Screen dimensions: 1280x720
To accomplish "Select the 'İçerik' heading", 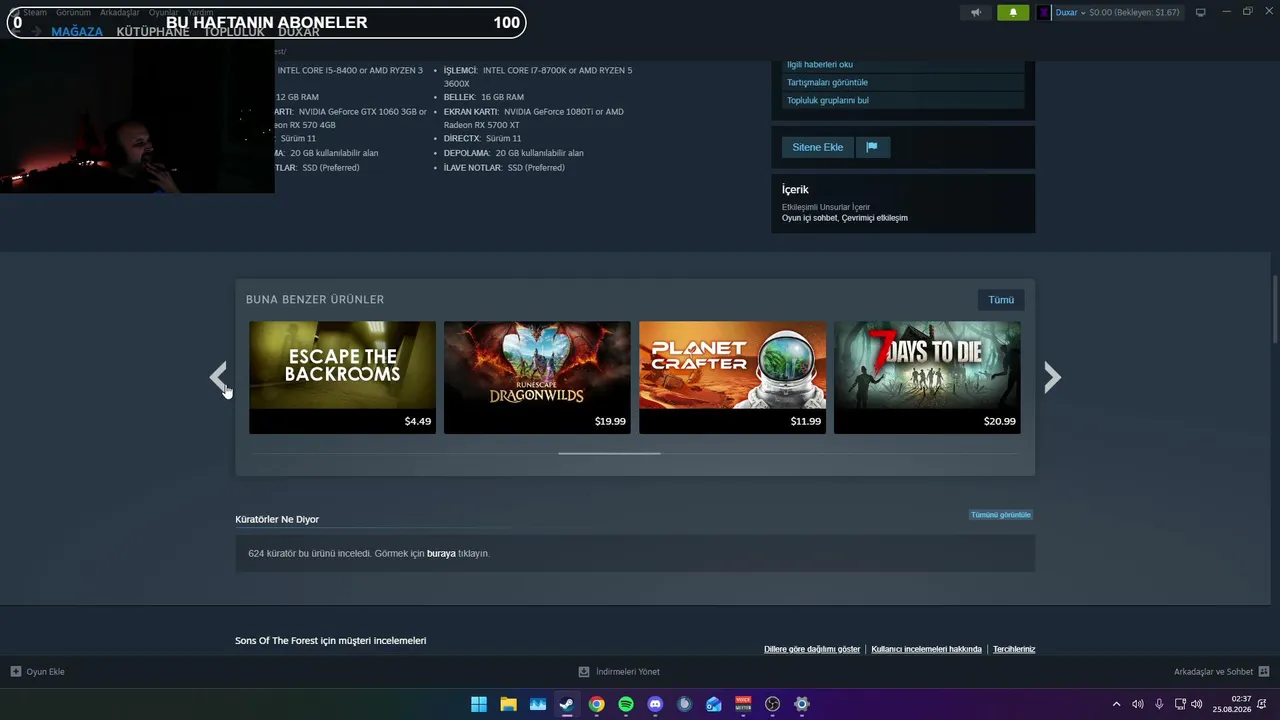I will tap(795, 189).
